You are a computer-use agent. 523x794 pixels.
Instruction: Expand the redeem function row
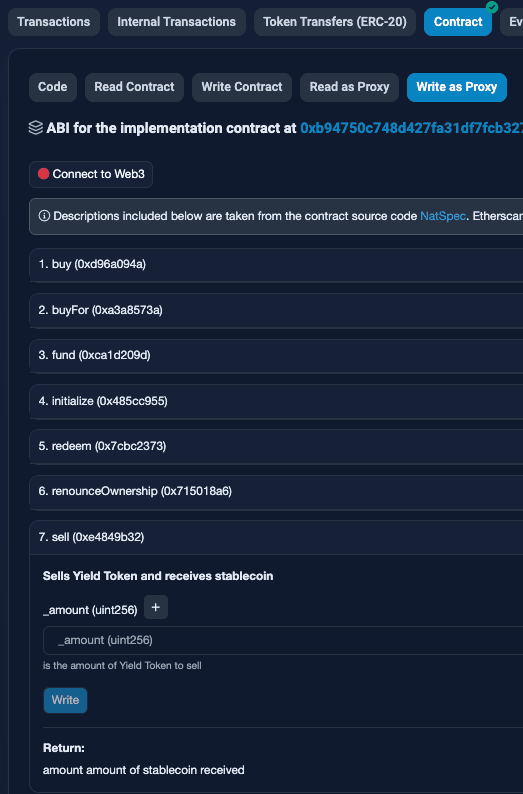[276, 446]
